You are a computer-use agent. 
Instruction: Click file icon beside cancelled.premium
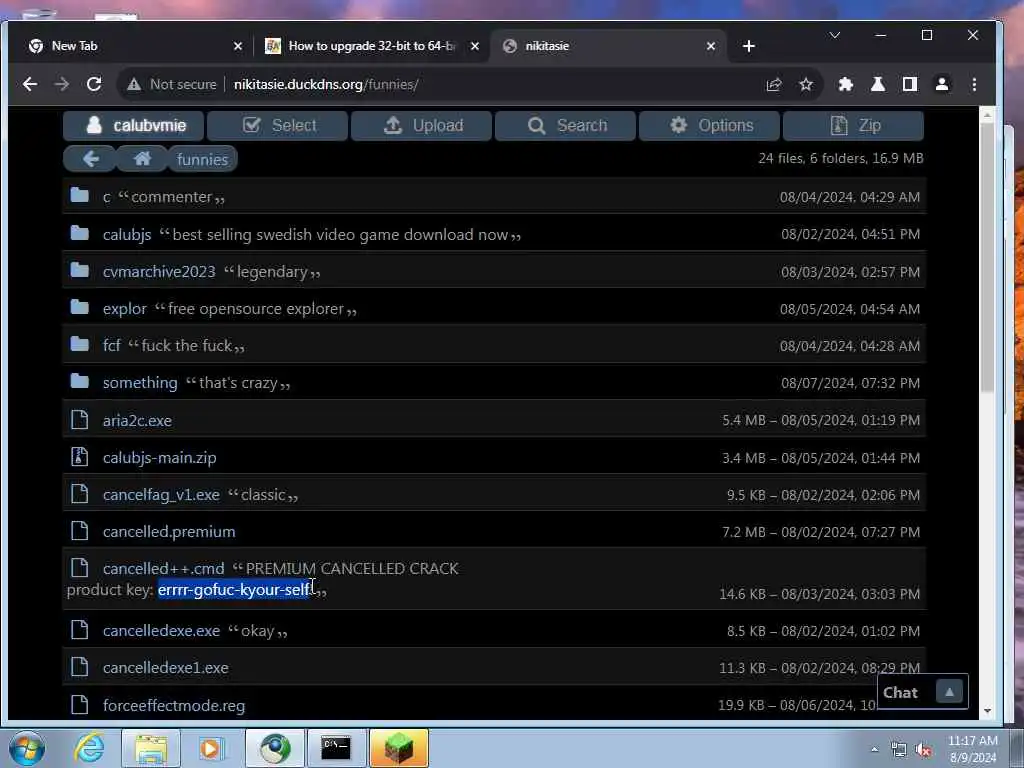(x=80, y=530)
